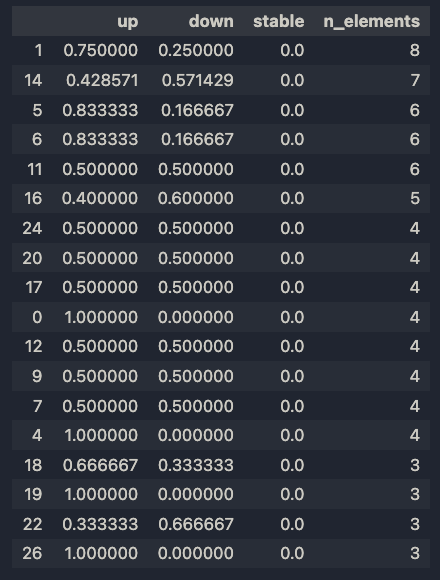Image resolution: width=440 pixels, height=580 pixels.
Task: Click n_elements value 5
Action: (415, 198)
